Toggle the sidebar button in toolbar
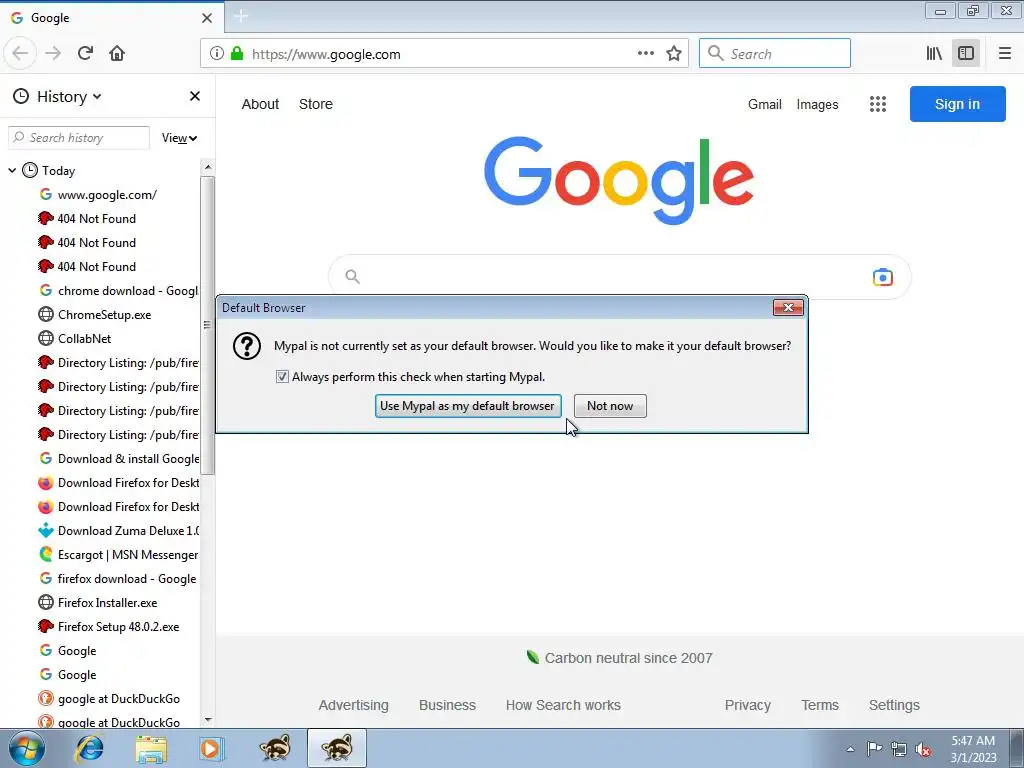The image size is (1024, 768). pos(966,54)
